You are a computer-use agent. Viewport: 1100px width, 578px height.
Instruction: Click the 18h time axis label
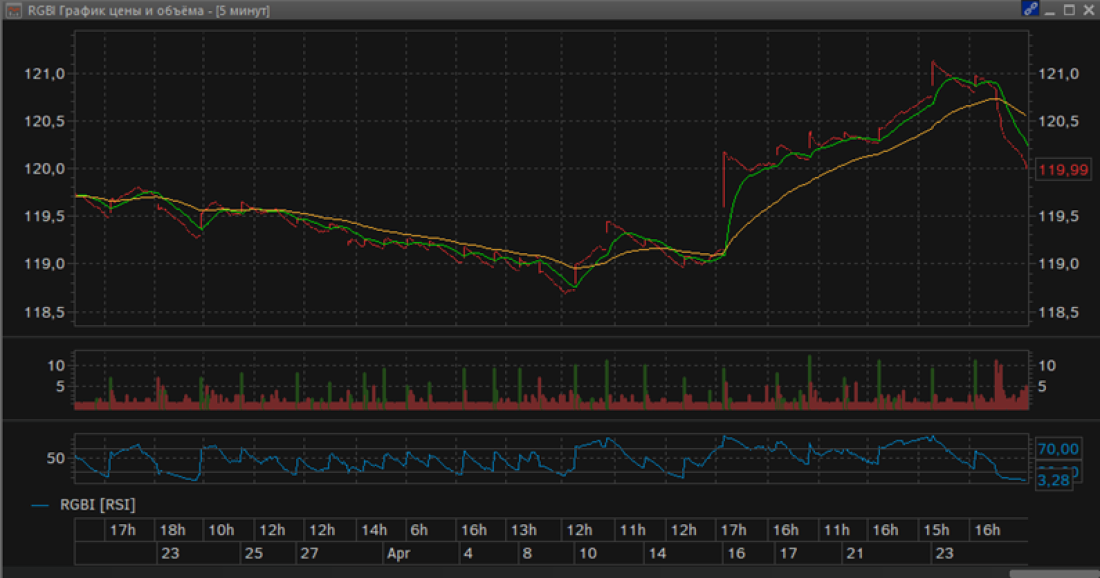point(173,530)
